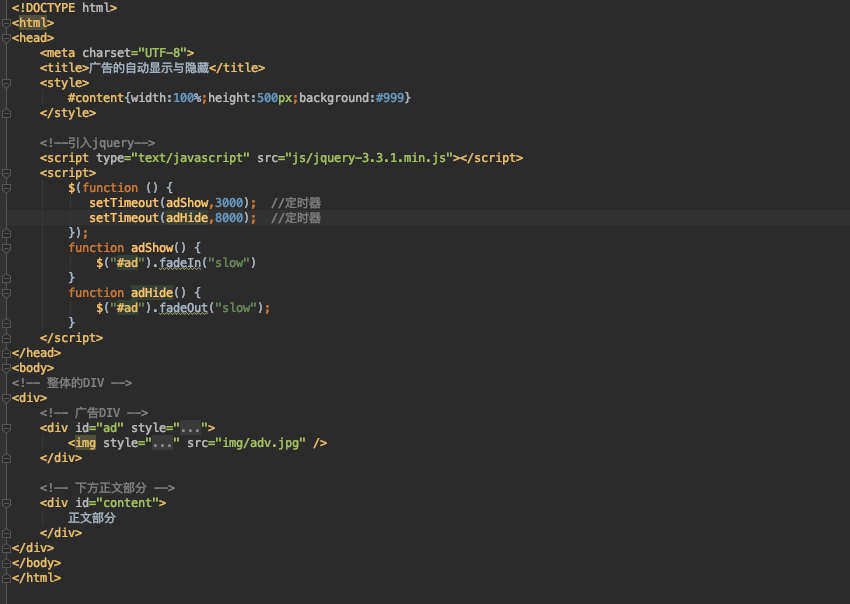This screenshot has height=604, width=850.
Task: Collapse the $(function () { block
Action: (7, 188)
